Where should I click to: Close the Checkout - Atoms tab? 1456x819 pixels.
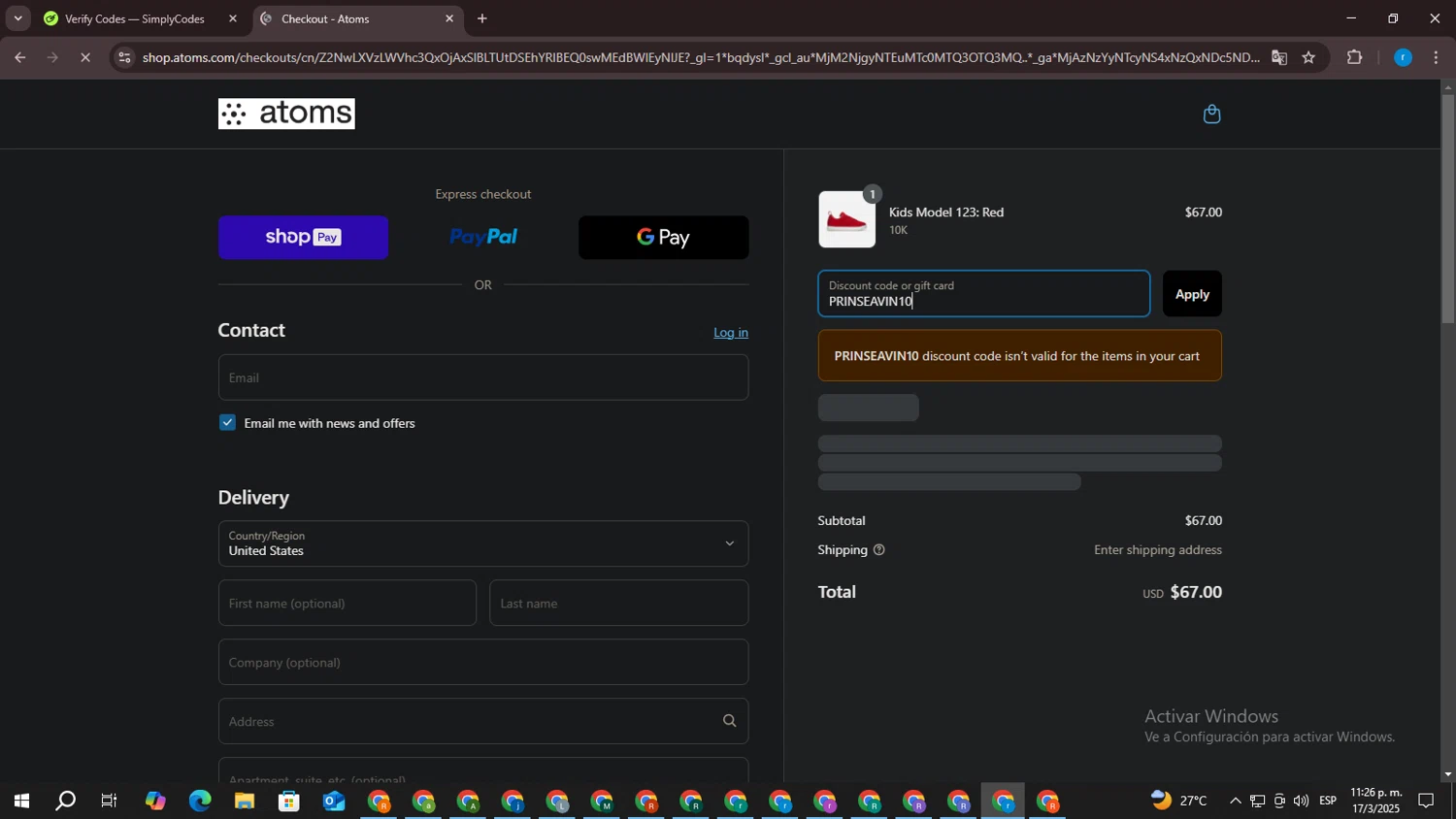pyautogui.click(x=449, y=18)
